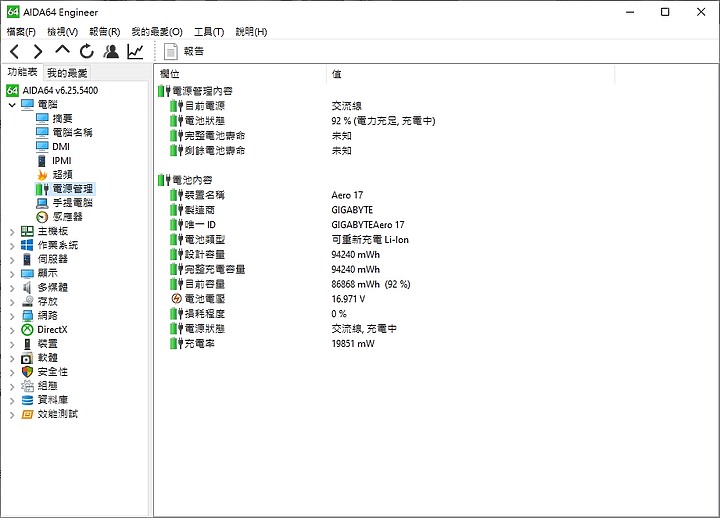720x518 pixels.
Task: Open the 檢視(V) menu
Action: pos(62,32)
